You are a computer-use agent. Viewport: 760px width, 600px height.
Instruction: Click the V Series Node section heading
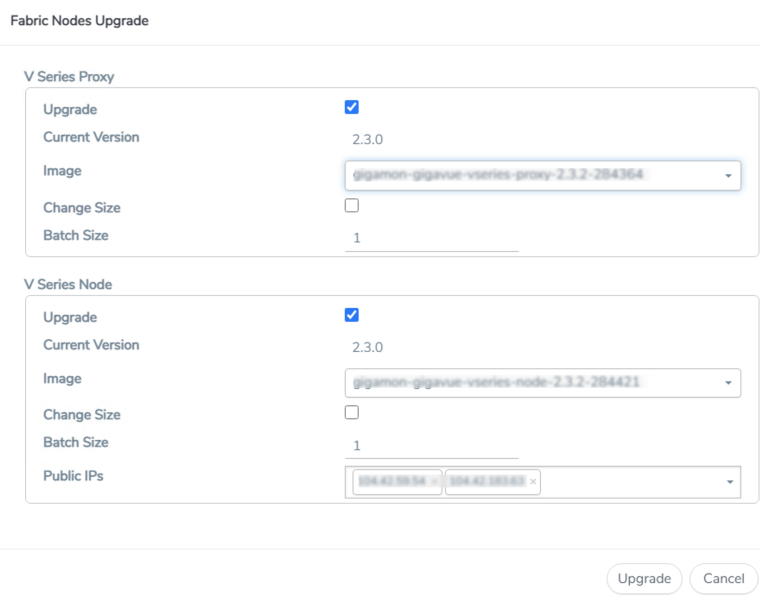68,284
